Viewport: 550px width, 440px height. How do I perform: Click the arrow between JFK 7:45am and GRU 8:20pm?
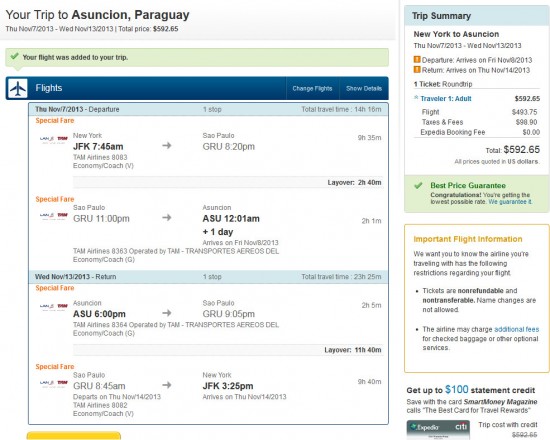pyautogui.click(x=167, y=145)
